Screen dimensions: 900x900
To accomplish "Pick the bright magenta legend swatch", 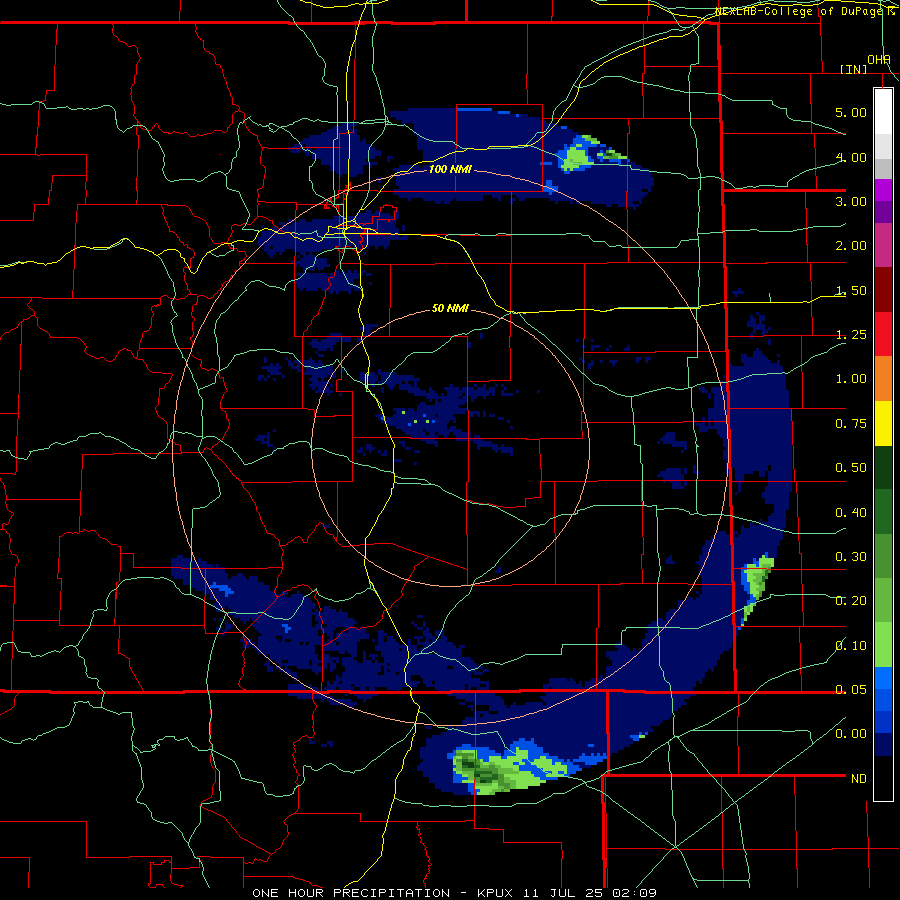I will click(x=883, y=190).
